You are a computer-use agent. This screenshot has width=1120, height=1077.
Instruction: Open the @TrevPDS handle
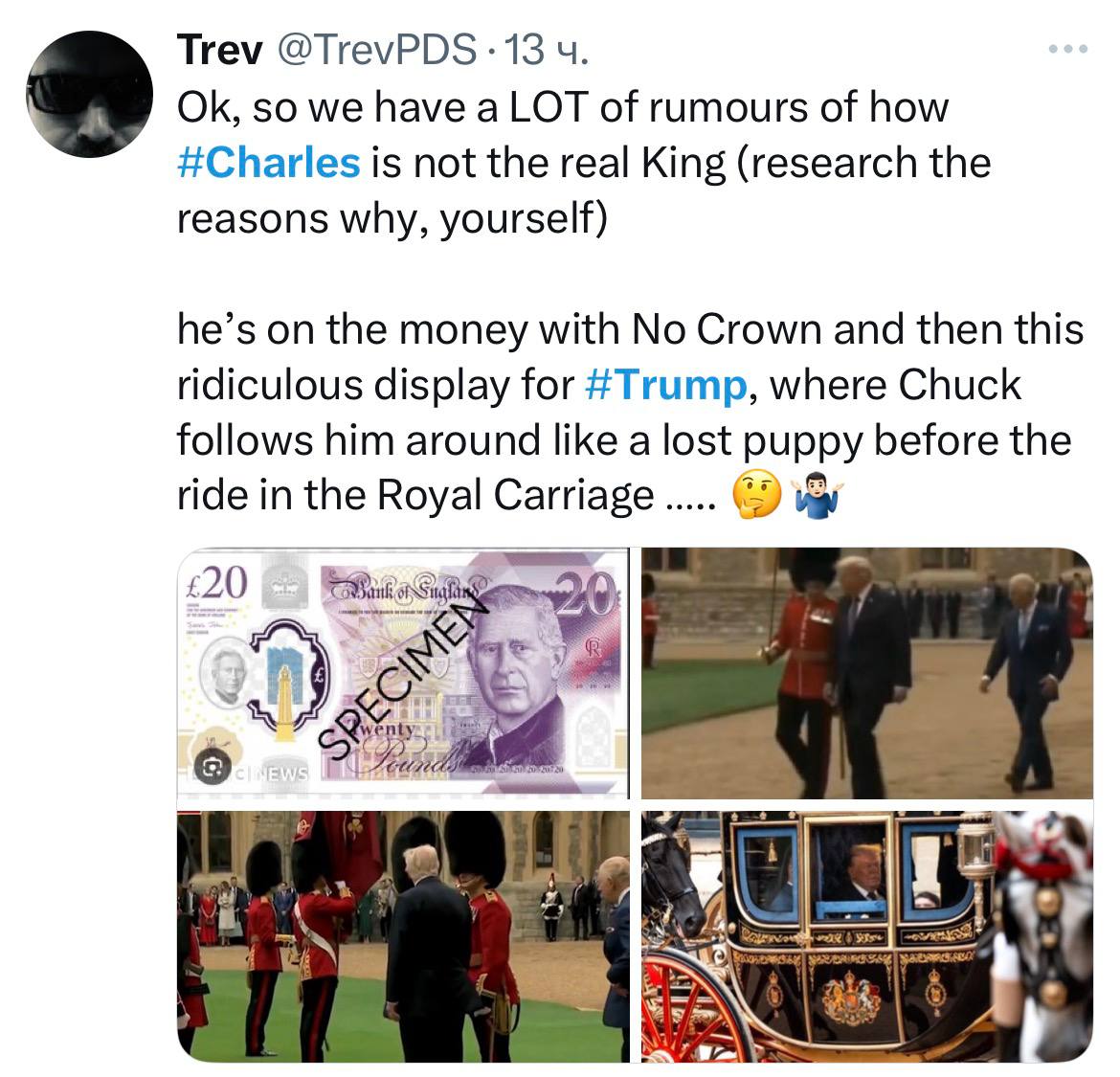pos(376,50)
